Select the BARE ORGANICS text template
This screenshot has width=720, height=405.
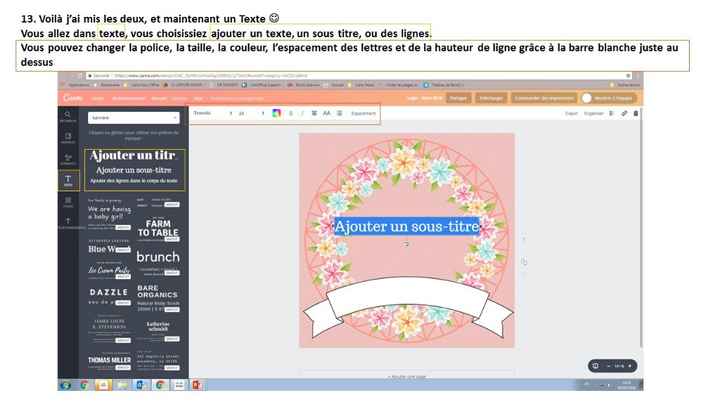158,297
